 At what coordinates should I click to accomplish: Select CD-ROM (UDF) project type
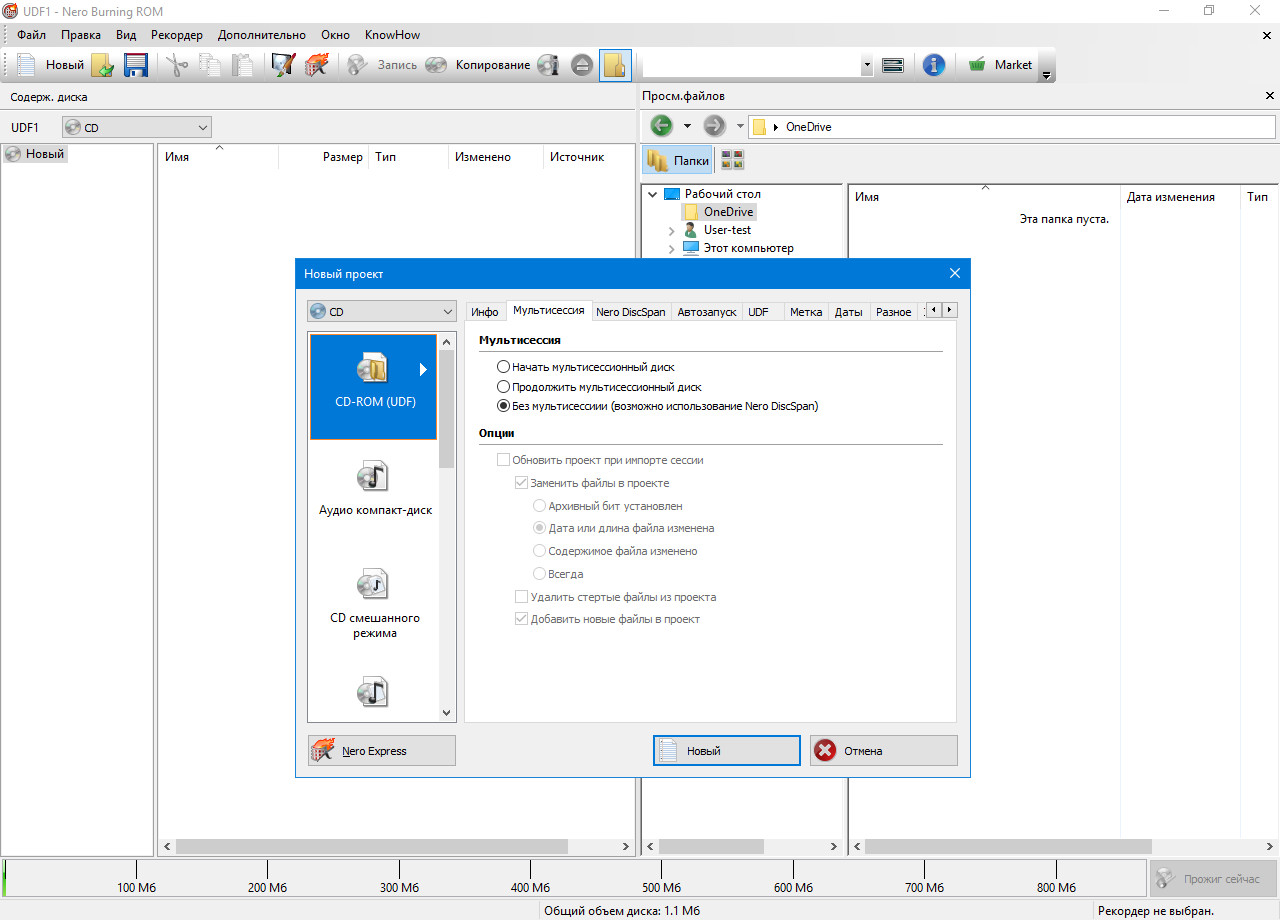[x=373, y=386]
